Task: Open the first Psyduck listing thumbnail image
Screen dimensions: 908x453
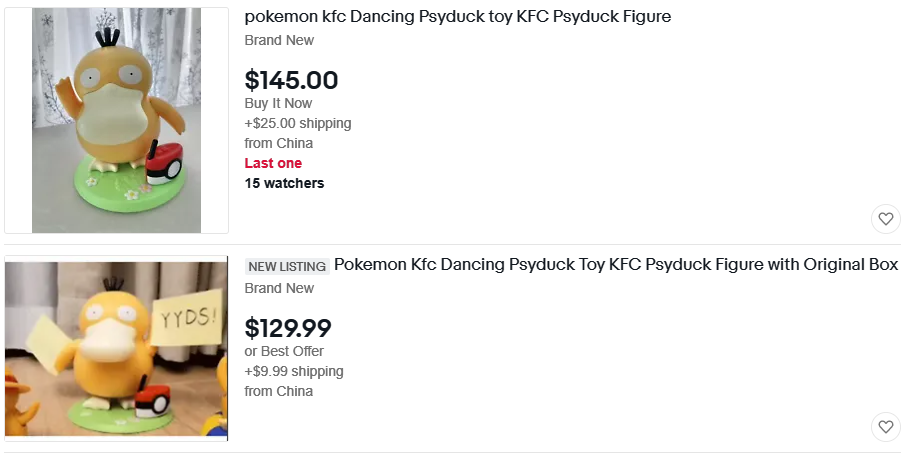Action: tap(116, 121)
